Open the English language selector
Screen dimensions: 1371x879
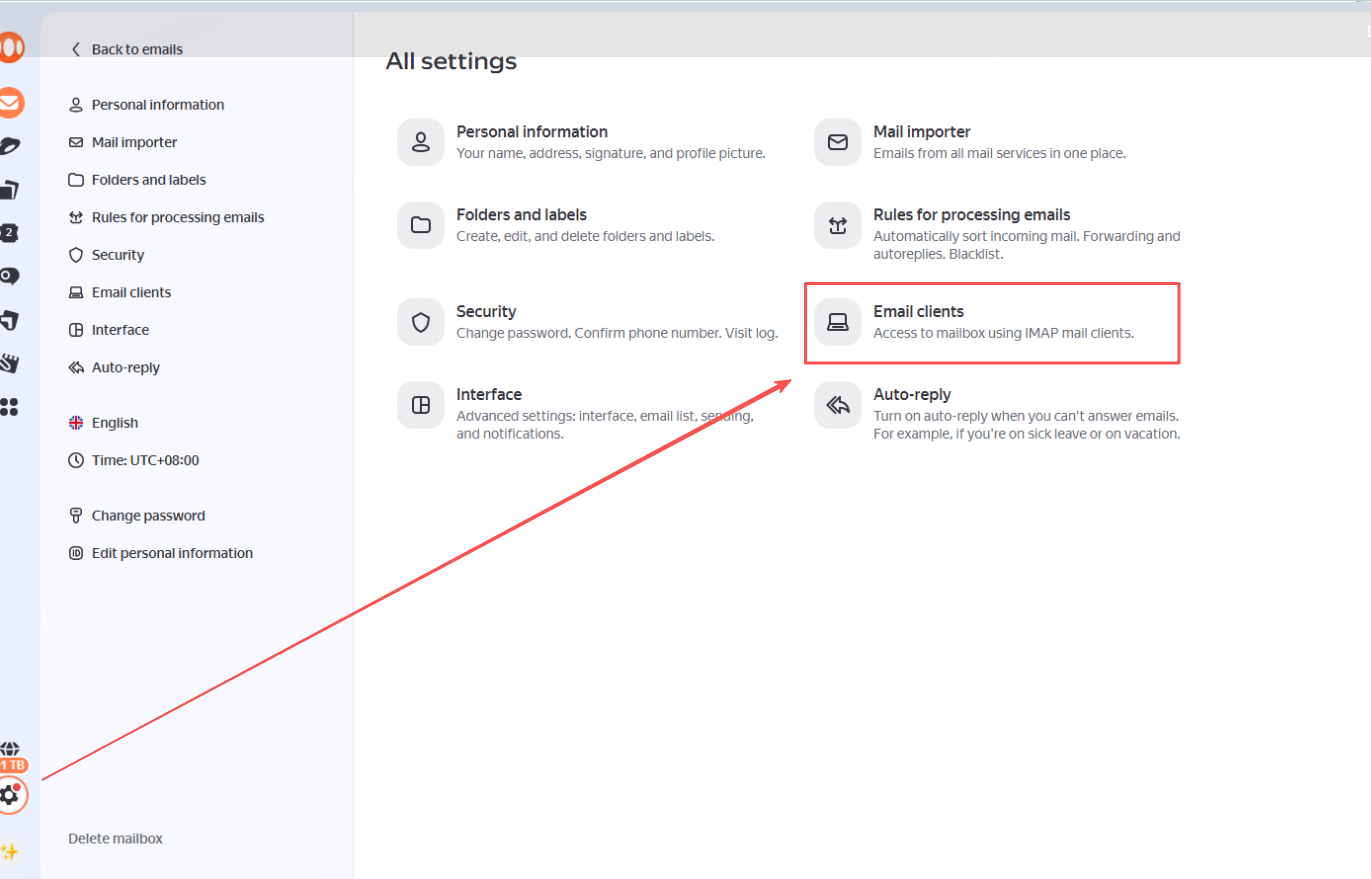(x=104, y=423)
